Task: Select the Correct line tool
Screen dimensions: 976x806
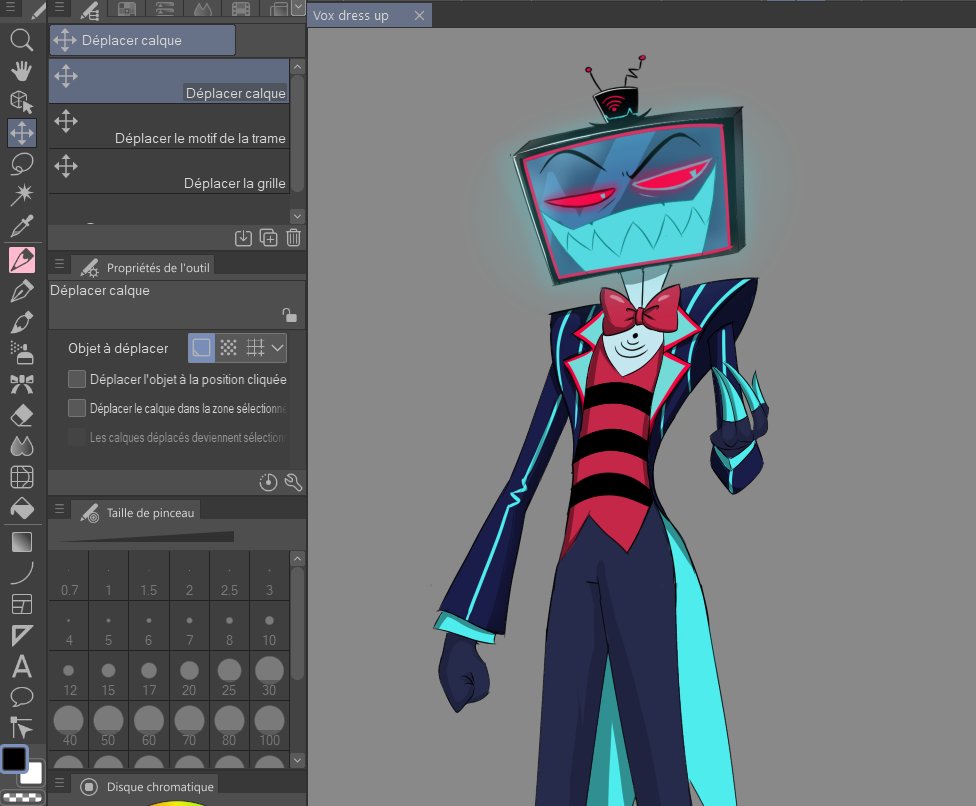Action: [22, 726]
